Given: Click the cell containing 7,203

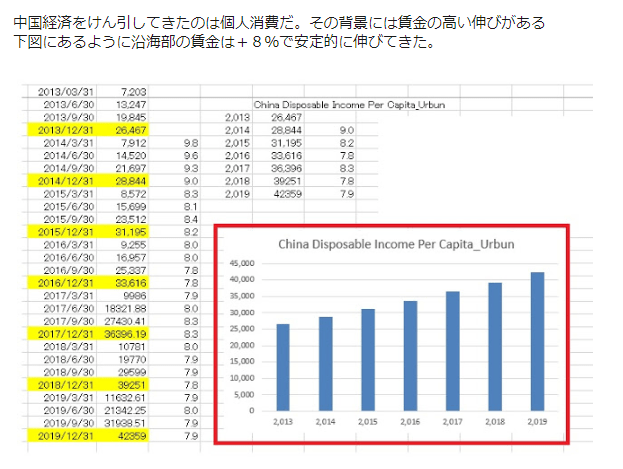Looking at the screenshot, I should pos(132,91).
